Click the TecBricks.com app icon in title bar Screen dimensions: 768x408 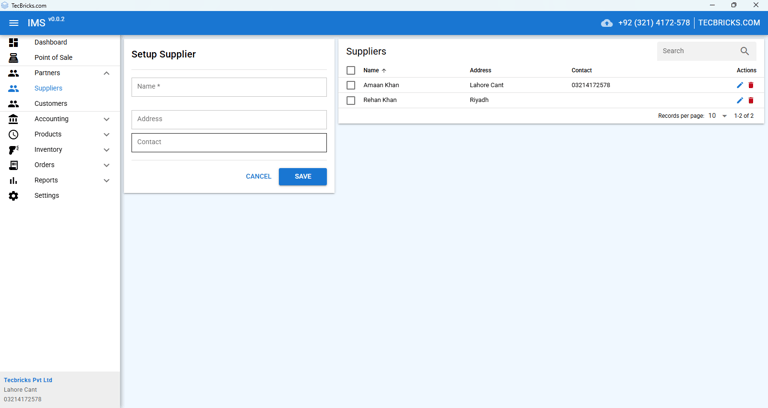tap(5, 5)
